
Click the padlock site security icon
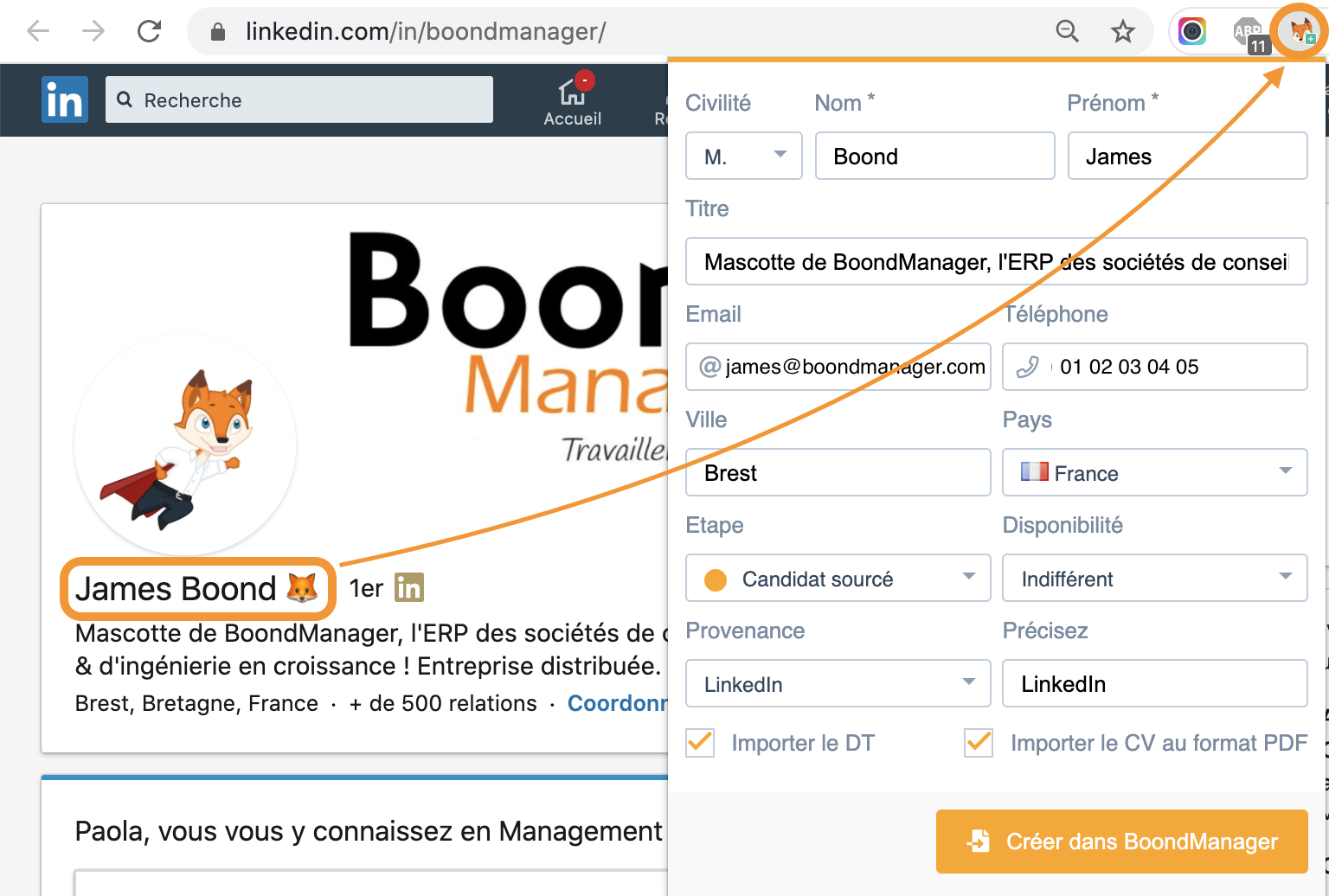click(218, 32)
